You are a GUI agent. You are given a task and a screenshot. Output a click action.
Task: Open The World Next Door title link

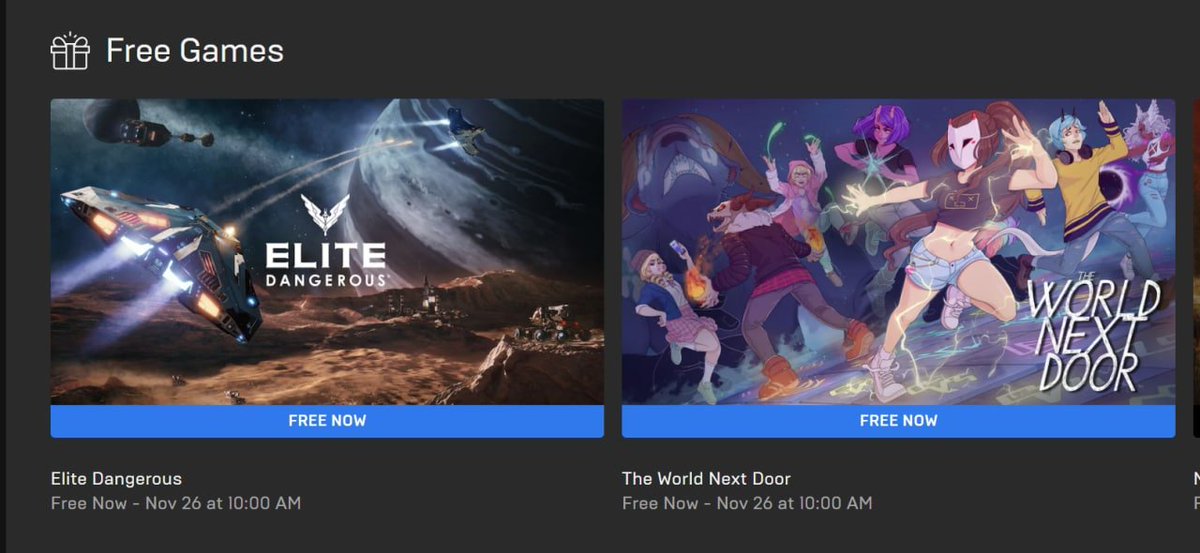[x=706, y=478]
